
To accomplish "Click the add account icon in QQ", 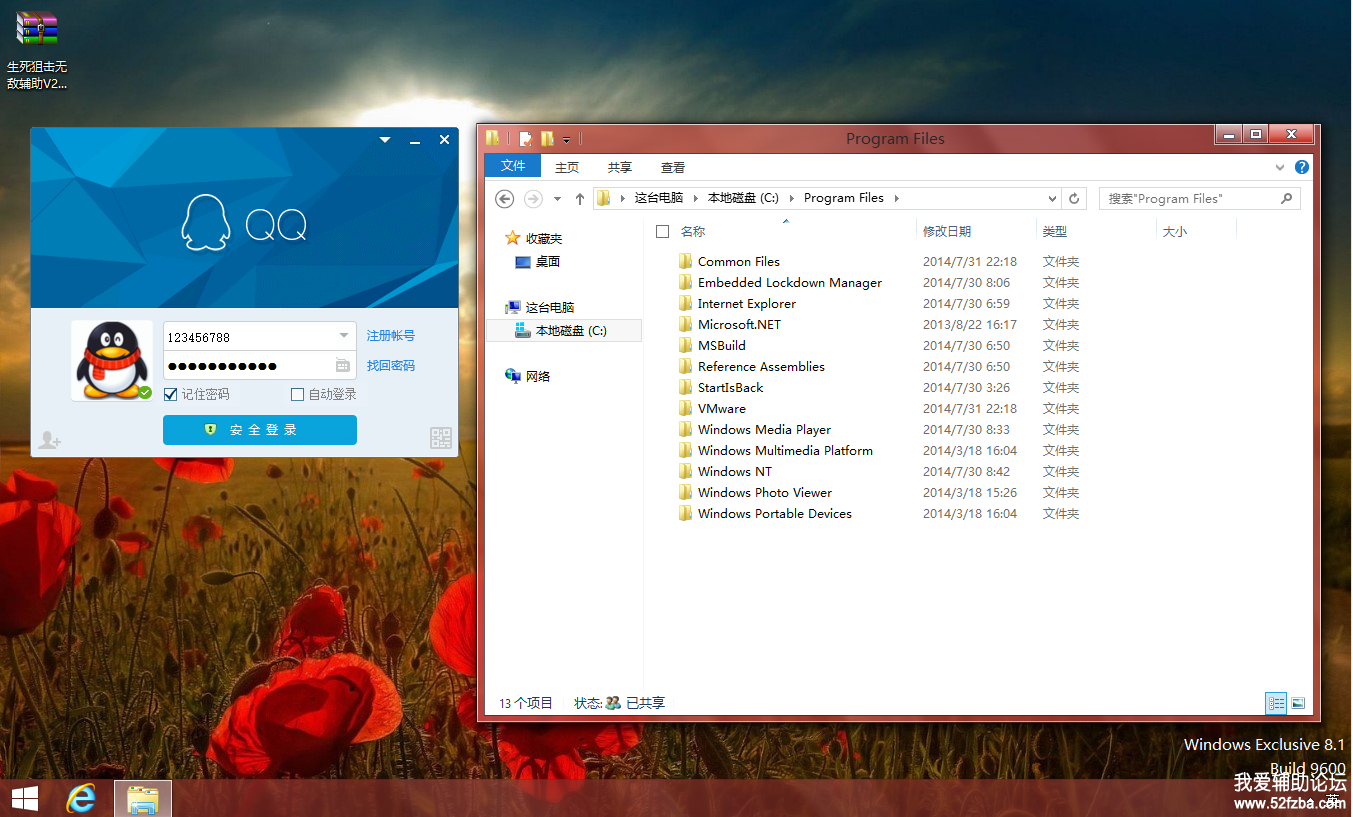I will click(49, 439).
